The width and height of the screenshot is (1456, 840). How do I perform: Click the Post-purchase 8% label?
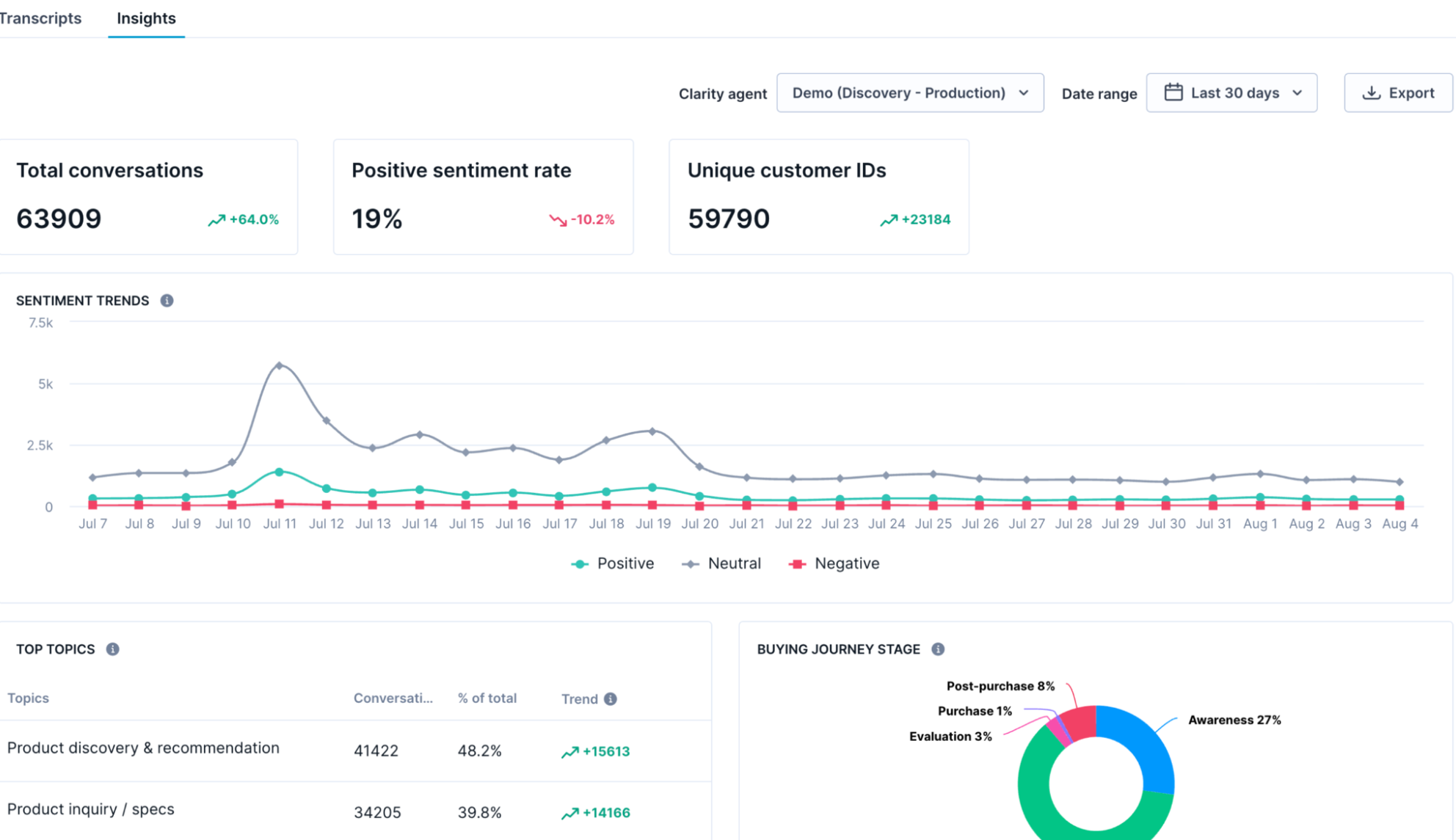click(1000, 687)
